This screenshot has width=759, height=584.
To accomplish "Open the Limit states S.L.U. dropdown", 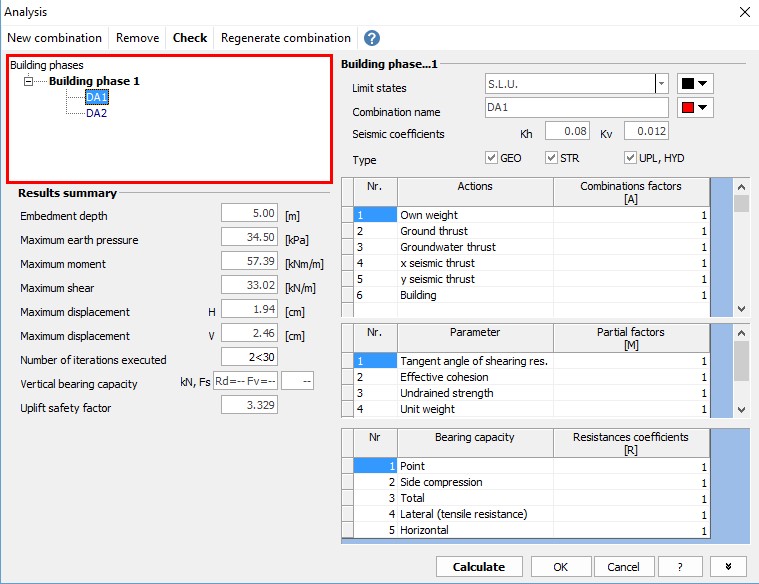I will click(x=661, y=84).
